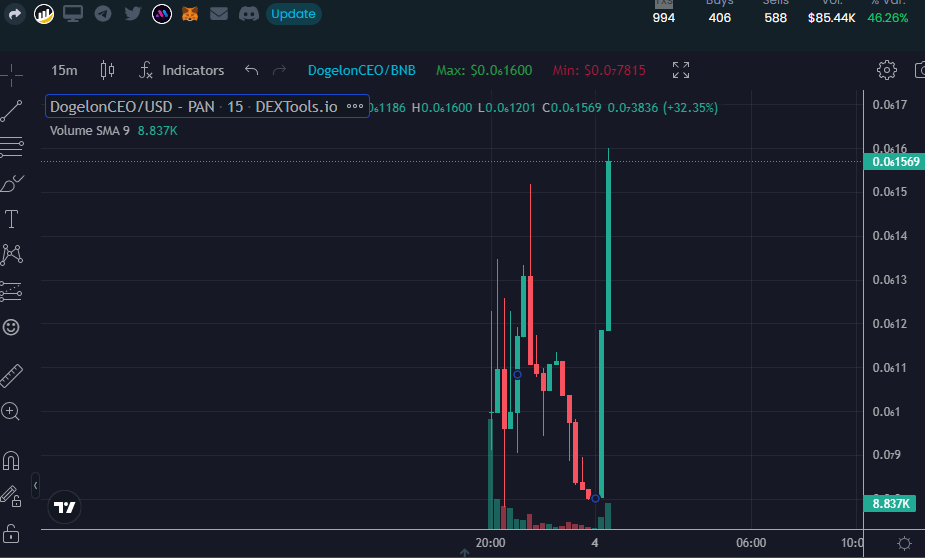Open the Indicators menu
Screen dimensions: 925x558
point(182,70)
